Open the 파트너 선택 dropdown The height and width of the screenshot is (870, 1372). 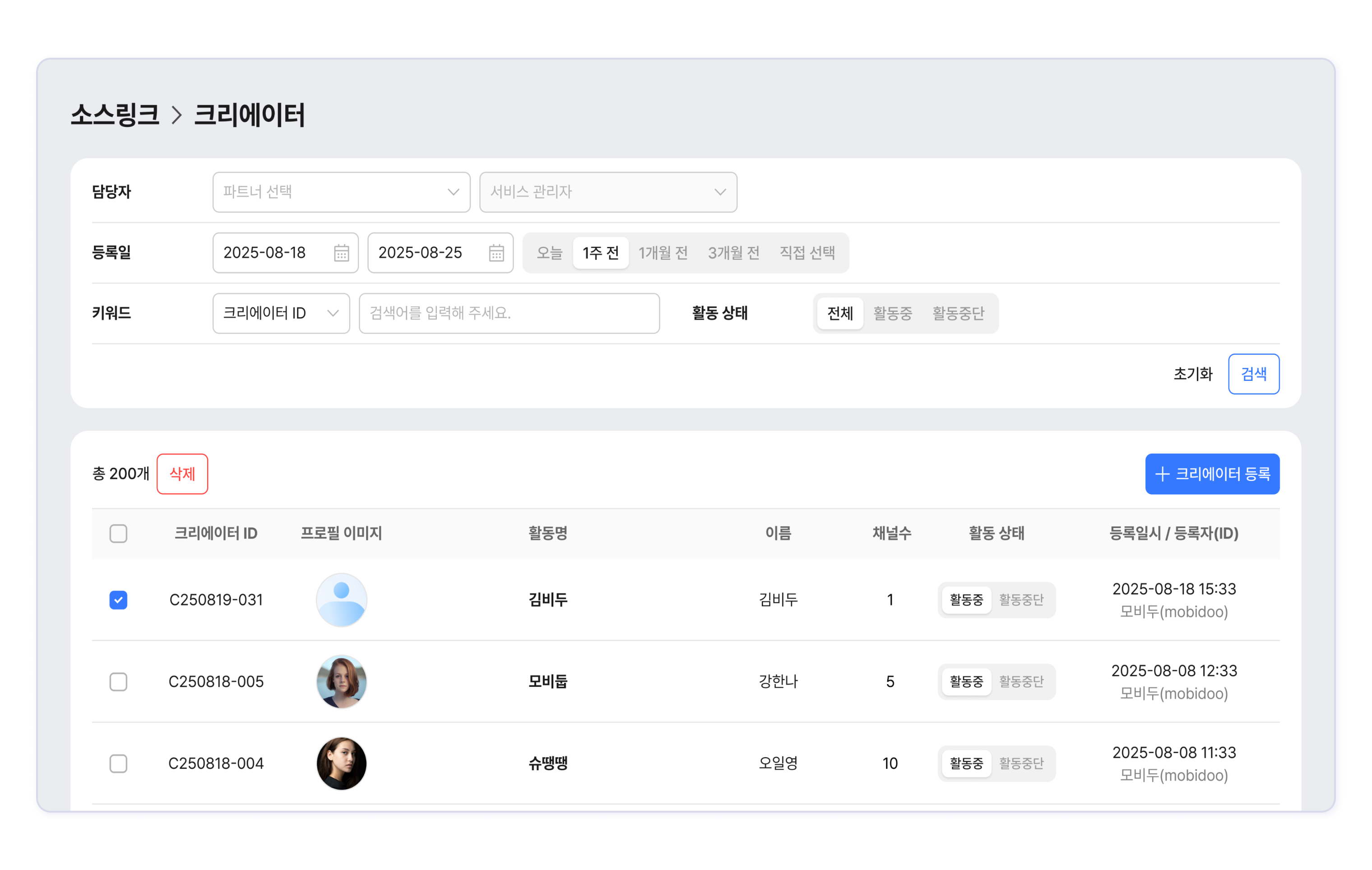(x=341, y=192)
